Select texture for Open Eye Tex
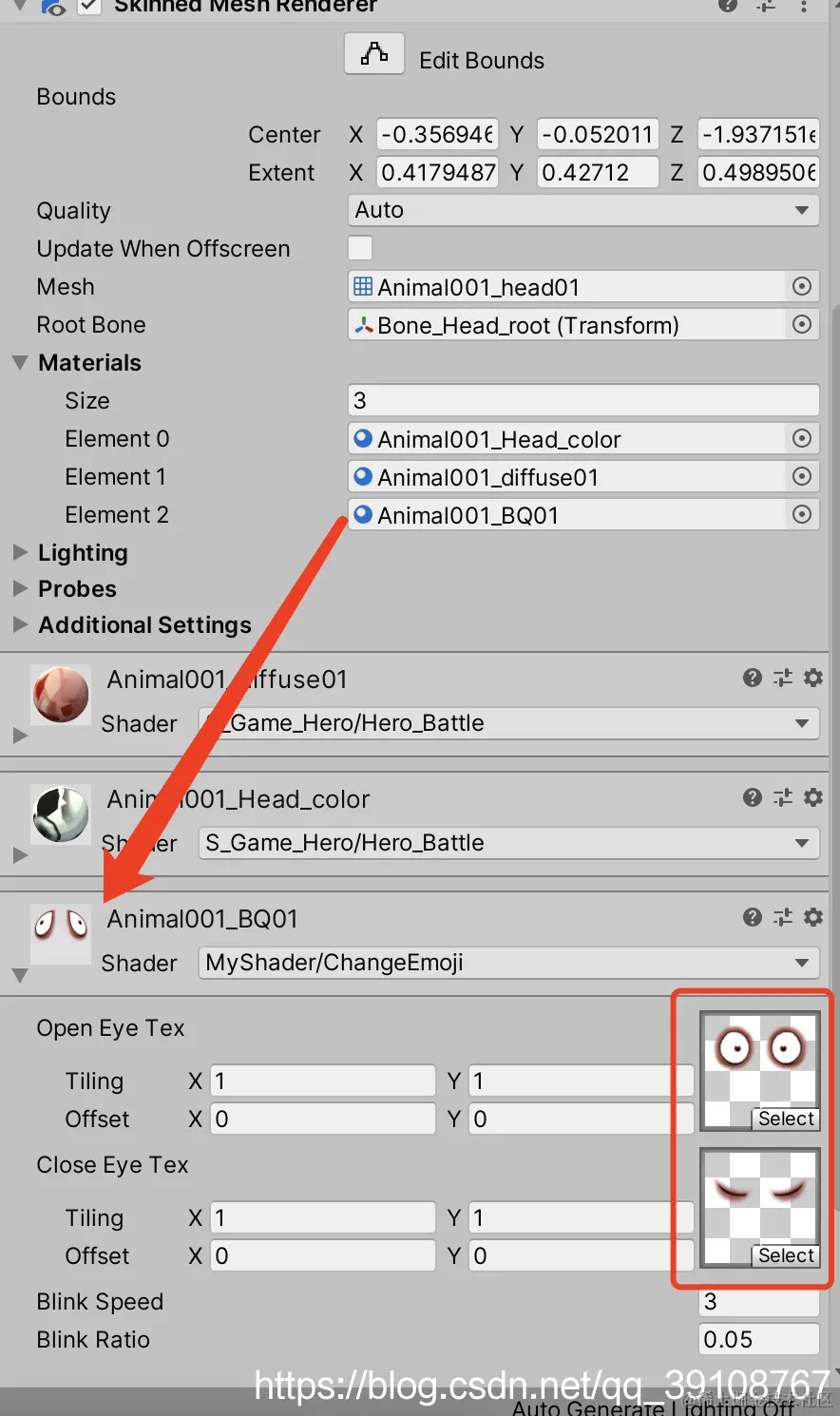This screenshot has height=1416, width=840. pyautogui.click(x=786, y=1119)
